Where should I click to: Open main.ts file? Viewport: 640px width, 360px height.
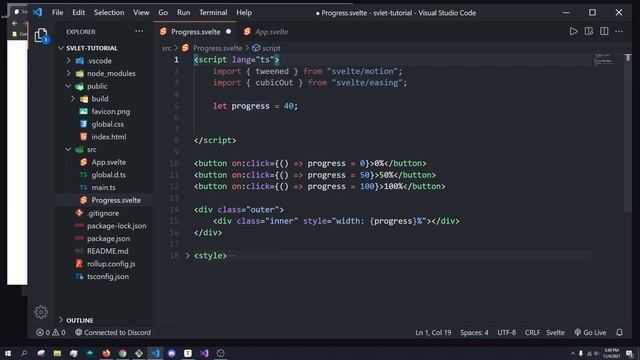[x=103, y=187]
